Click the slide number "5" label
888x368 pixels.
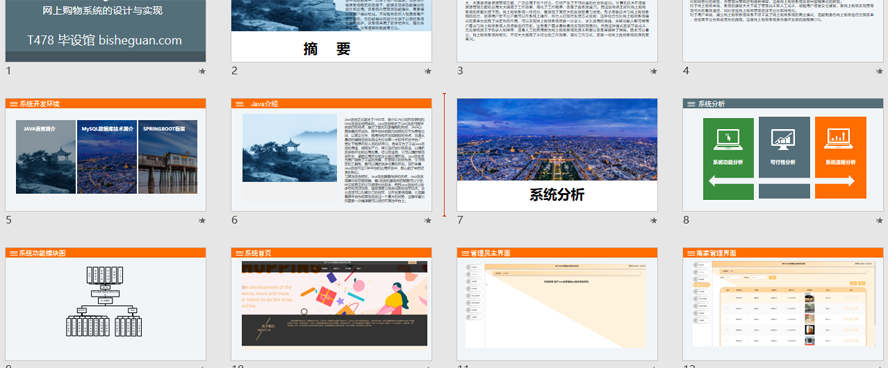pos(8,220)
